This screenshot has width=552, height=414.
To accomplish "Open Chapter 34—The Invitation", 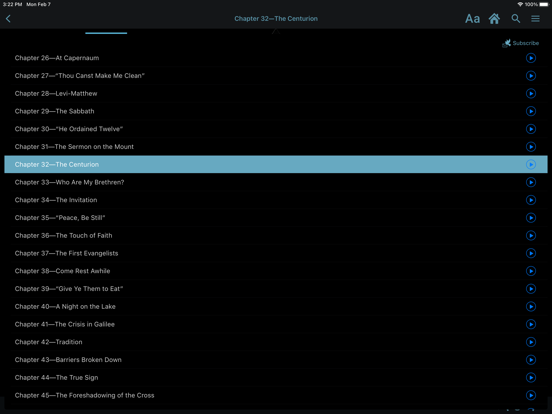I will (56, 200).
